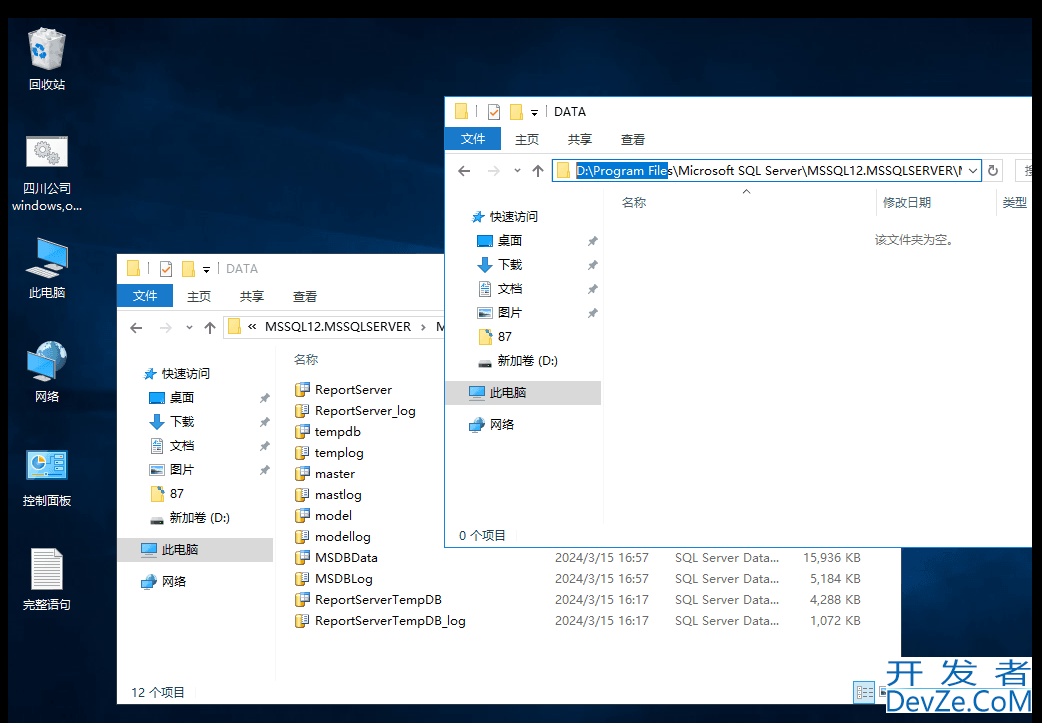This screenshot has width=1042, height=723.
Task: Open the 共享 tab in front DATA window
Action: pyautogui.click(x=579, y=140)
